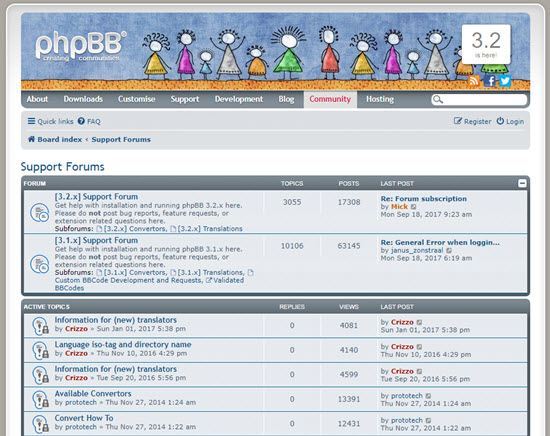Screen dimensions: 550x436
Task: Click the Register link
Action: tap(472, 121)
